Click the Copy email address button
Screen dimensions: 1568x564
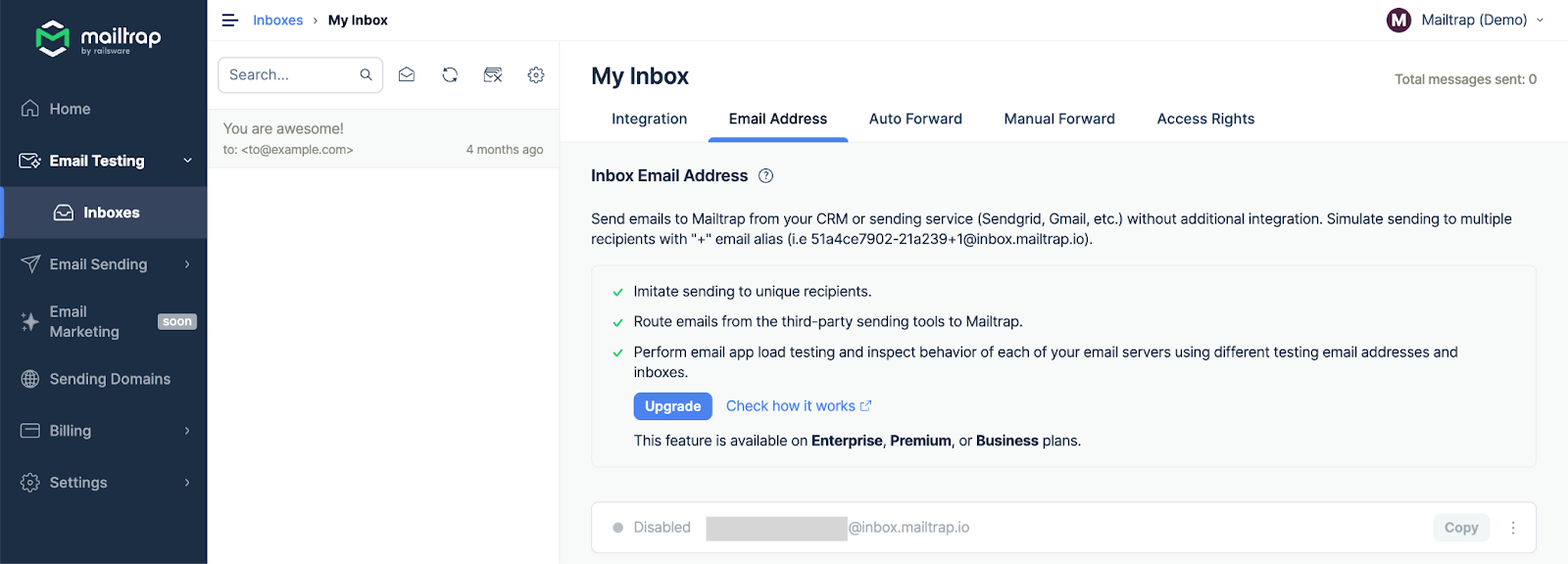(1461, 528)
